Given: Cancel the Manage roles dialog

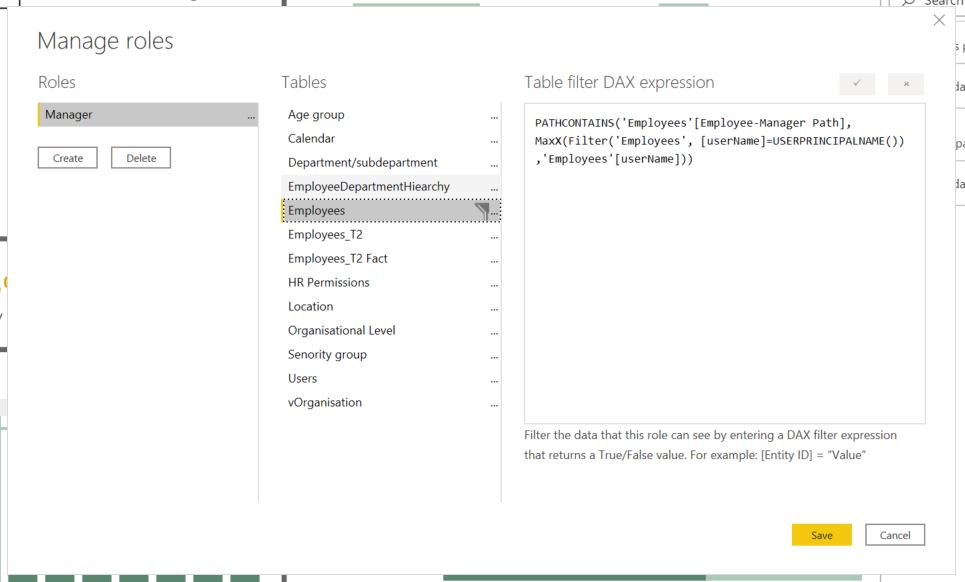Looking at the screenshot, I should click(895, 535).
